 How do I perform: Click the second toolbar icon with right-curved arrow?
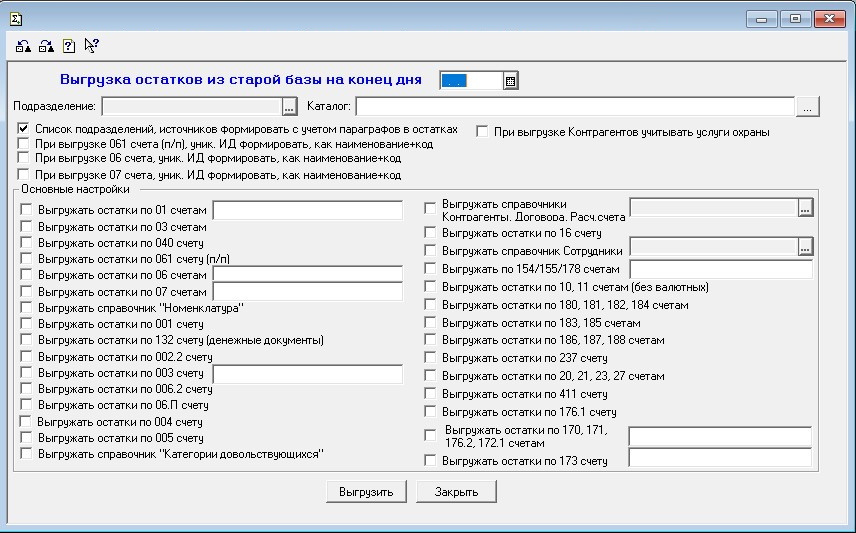(x=46, y=45)
